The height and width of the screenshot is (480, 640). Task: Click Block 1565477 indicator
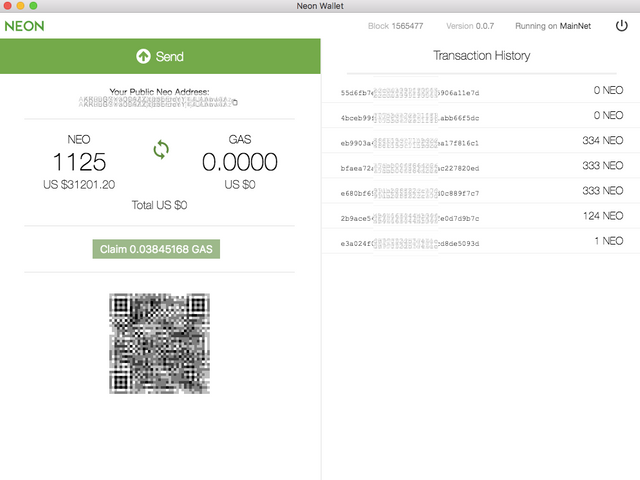coord(396,26)
